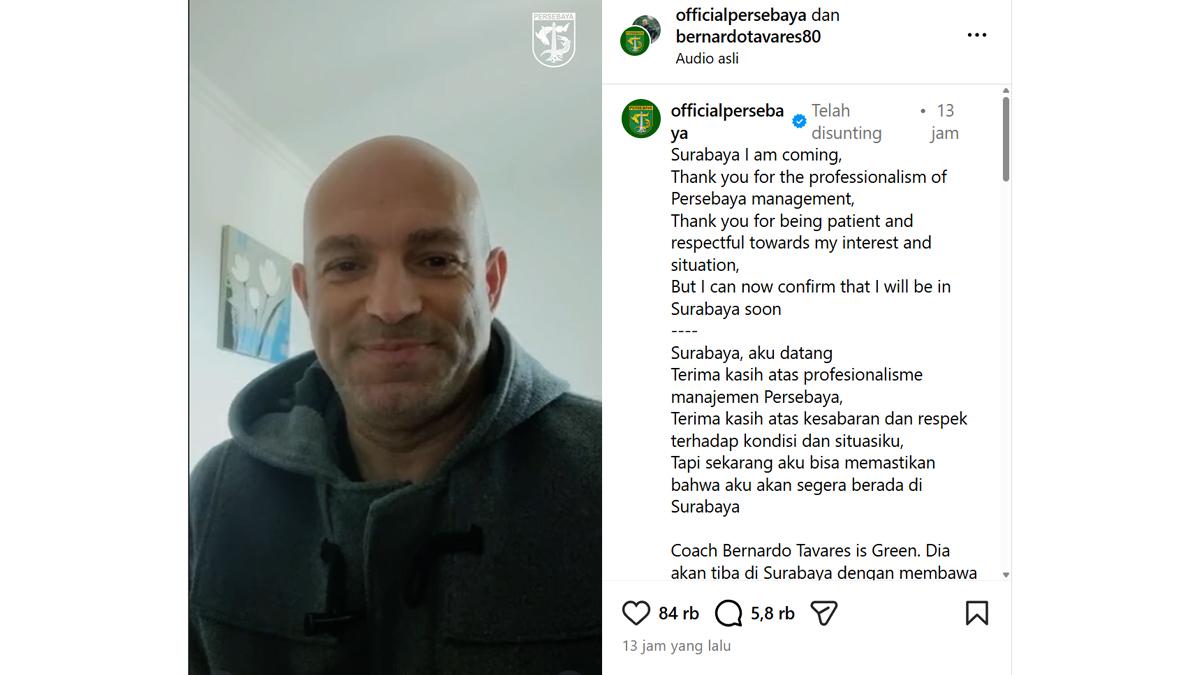Click 5,8 rb comments count
The width and height of the screenshot is (1200, 675).
[x=773, y=613]
